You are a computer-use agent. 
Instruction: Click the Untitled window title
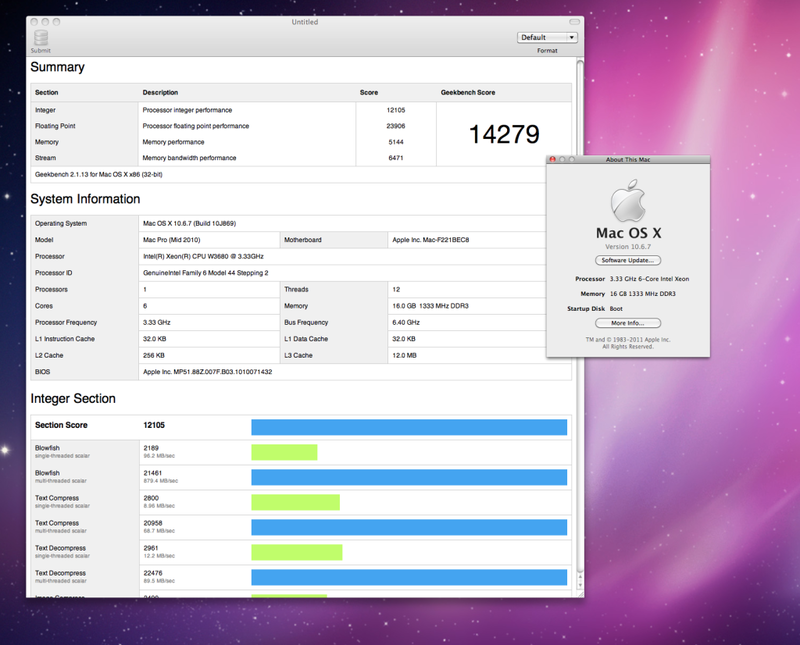305,22
